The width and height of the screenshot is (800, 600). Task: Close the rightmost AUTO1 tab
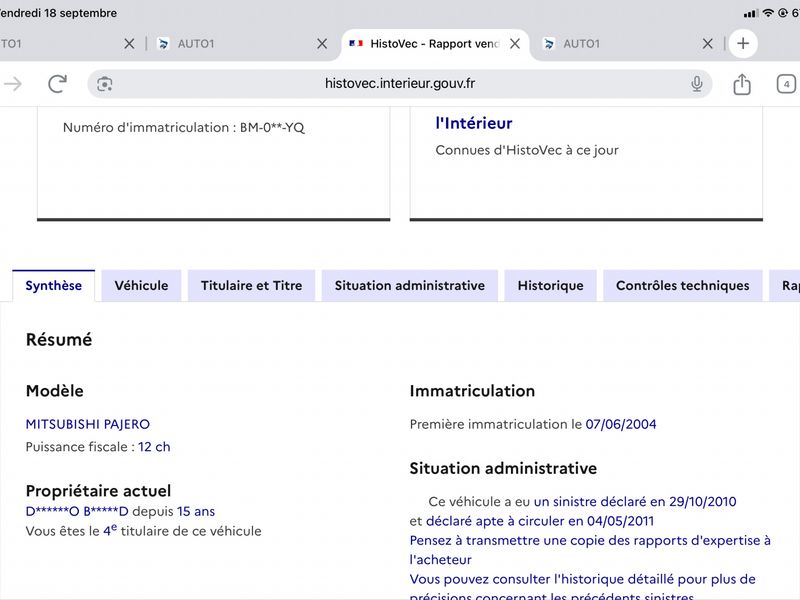click(x=707, y=44)
